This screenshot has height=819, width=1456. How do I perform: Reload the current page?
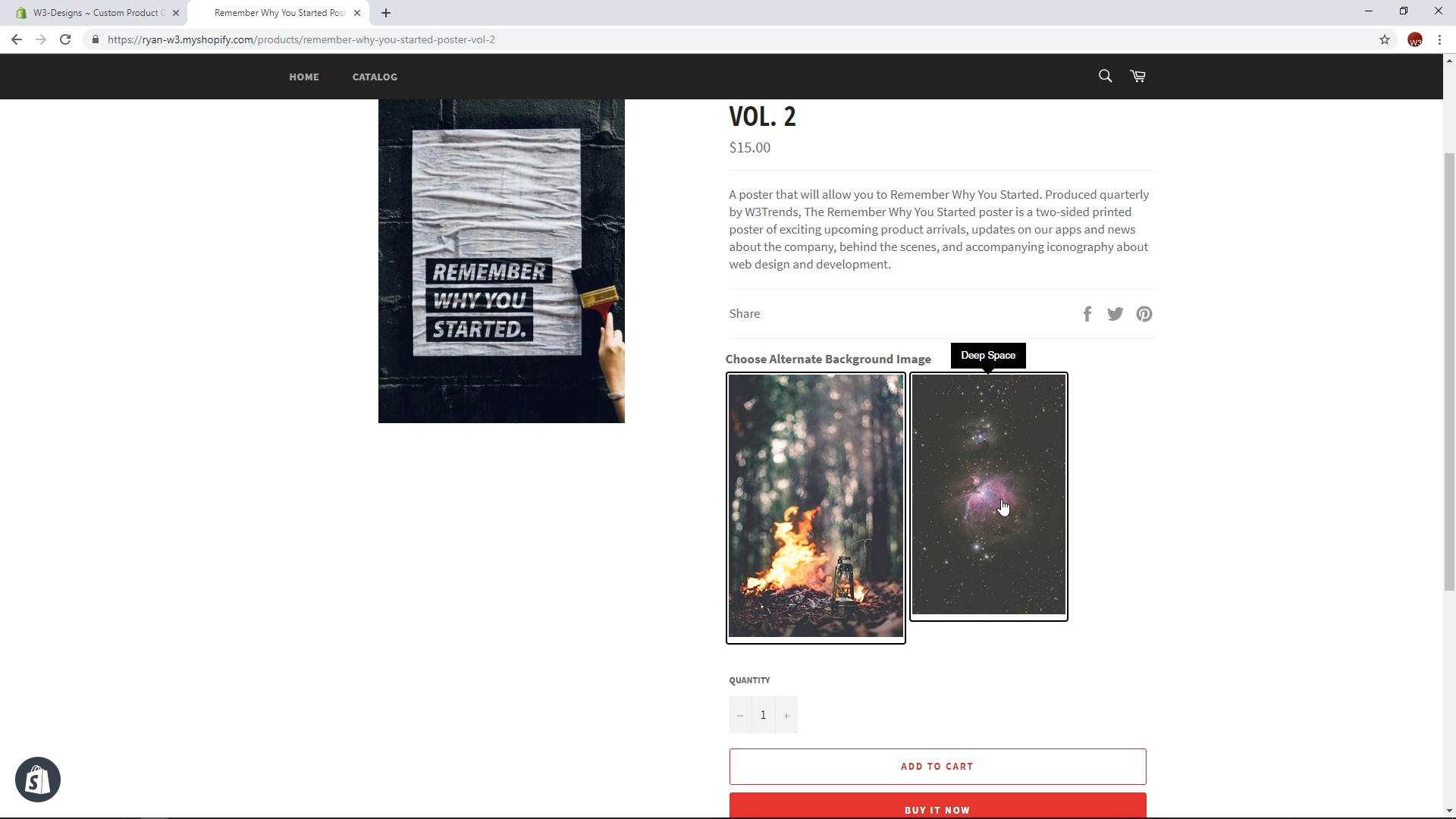65,39
